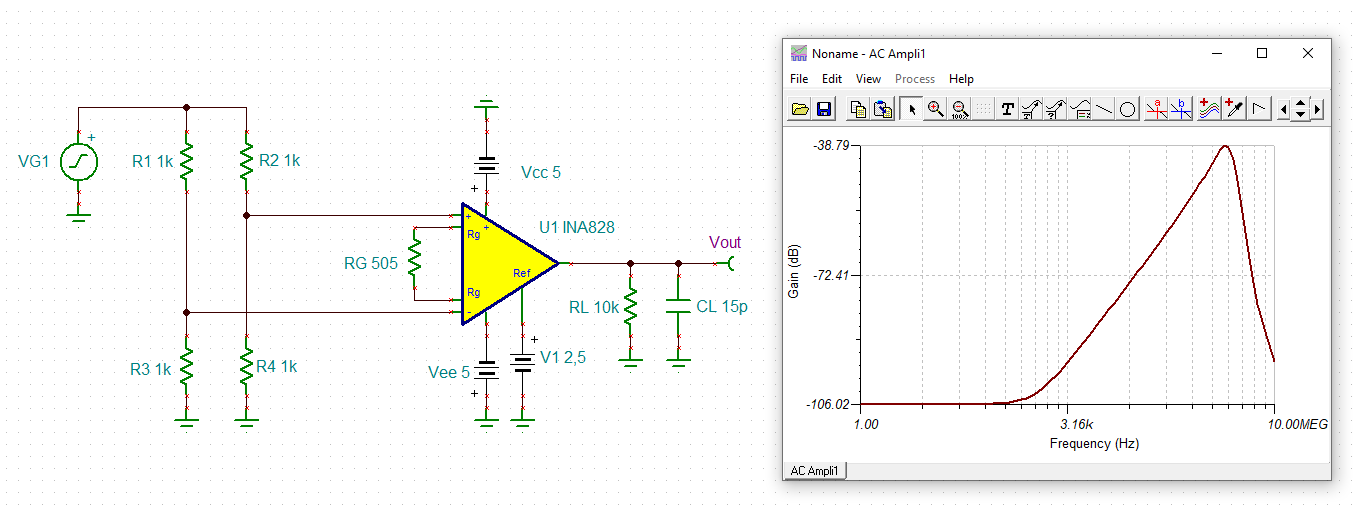Click the Zoom 100% magnifier icon

959,109
